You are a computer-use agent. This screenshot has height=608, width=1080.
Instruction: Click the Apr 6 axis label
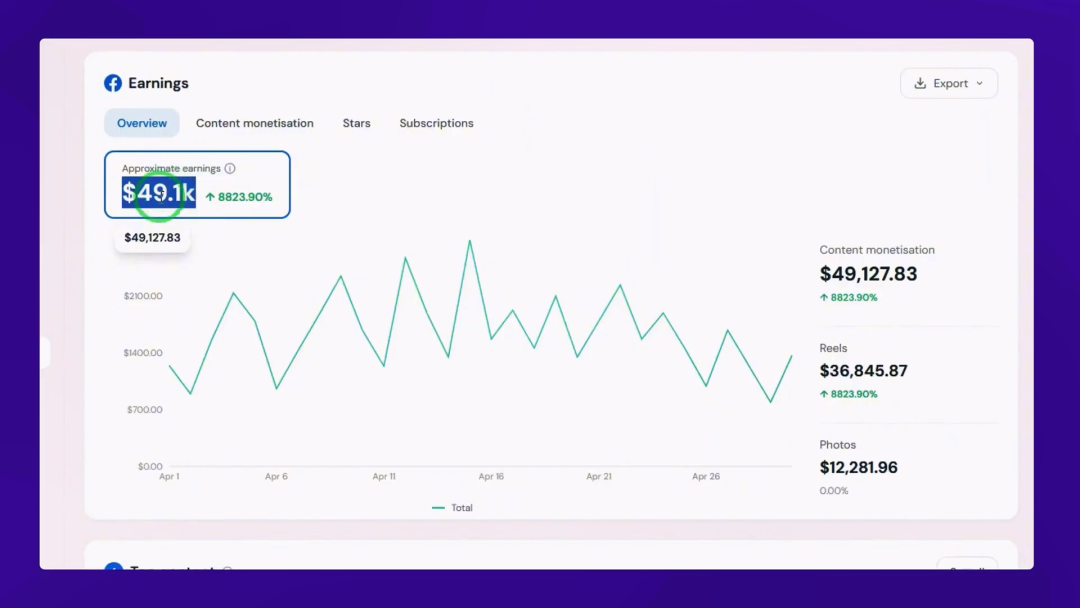point(276,476)
